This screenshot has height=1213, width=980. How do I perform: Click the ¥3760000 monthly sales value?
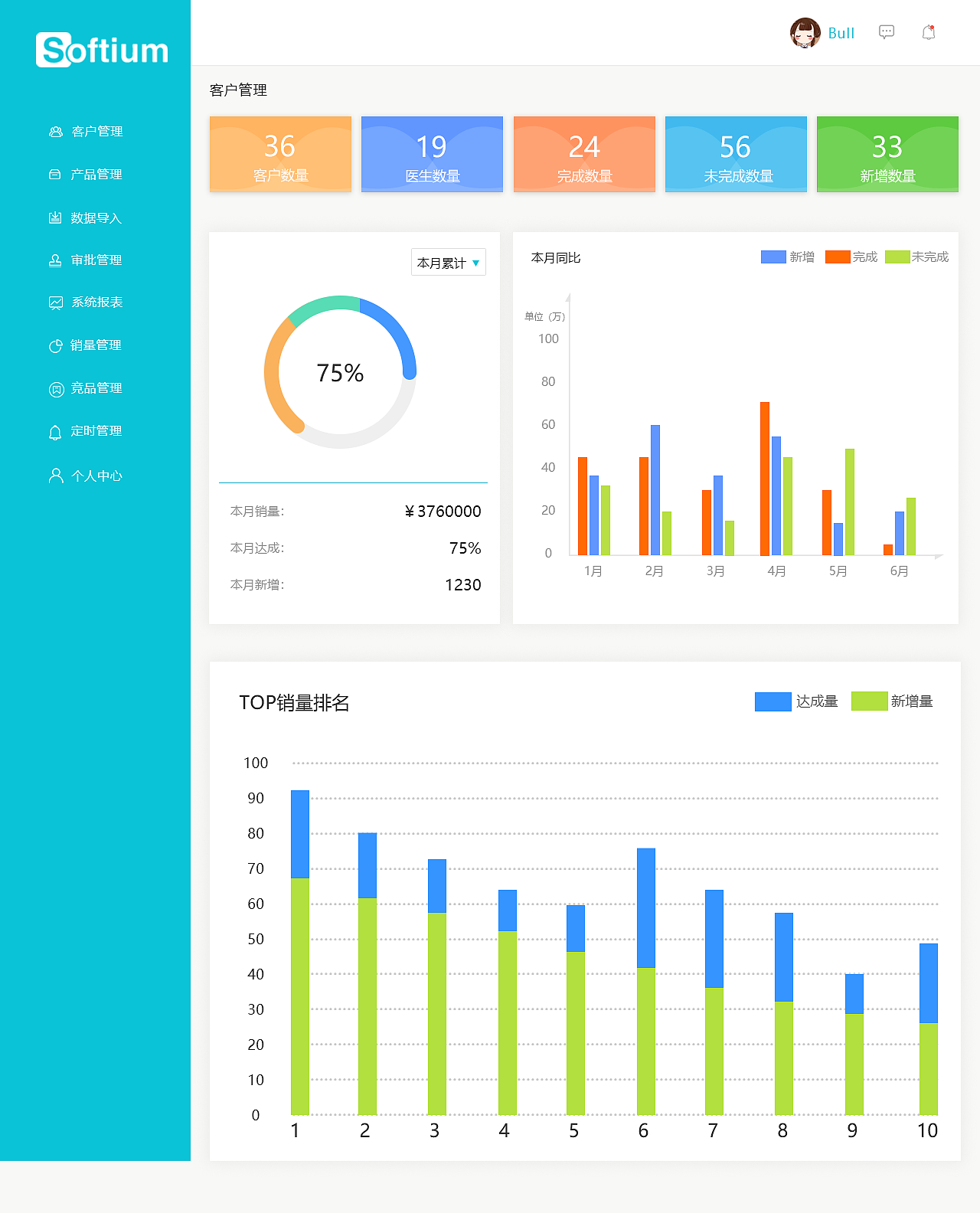[443, 512]
